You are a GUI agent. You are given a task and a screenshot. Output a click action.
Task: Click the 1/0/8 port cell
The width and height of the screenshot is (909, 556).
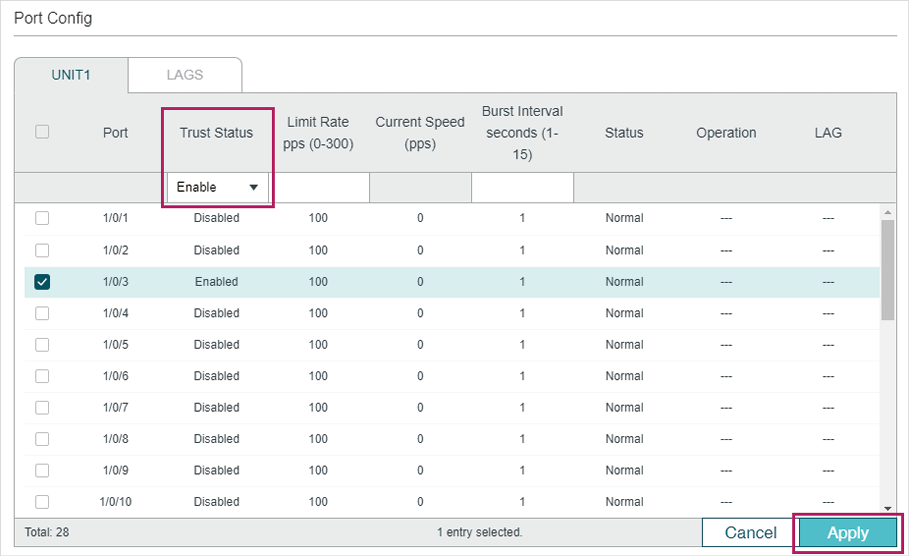point(115,439)
